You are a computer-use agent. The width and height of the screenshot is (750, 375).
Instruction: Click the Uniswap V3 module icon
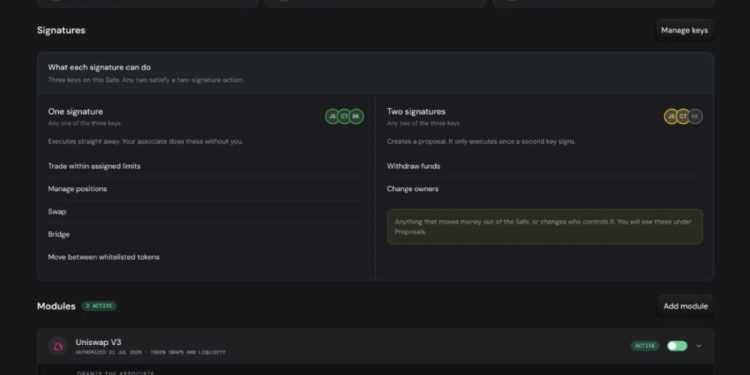[58, 346]
